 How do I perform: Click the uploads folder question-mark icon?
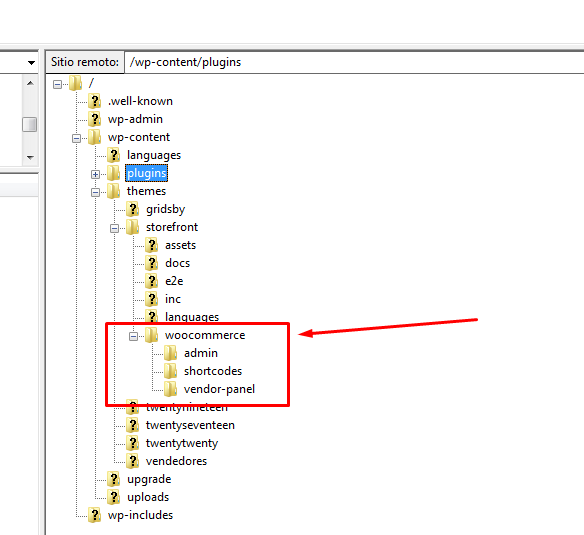(x=114, y=497)
